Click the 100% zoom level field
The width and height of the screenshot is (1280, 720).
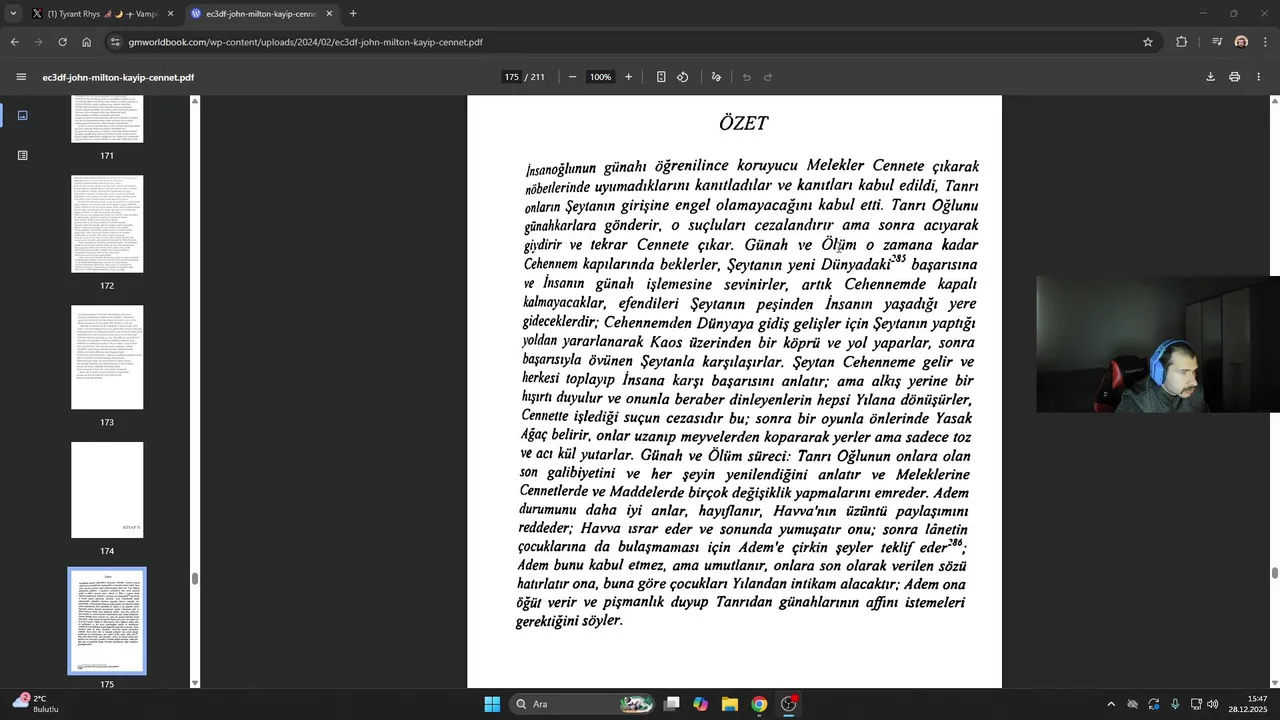(x=600, y=77)
